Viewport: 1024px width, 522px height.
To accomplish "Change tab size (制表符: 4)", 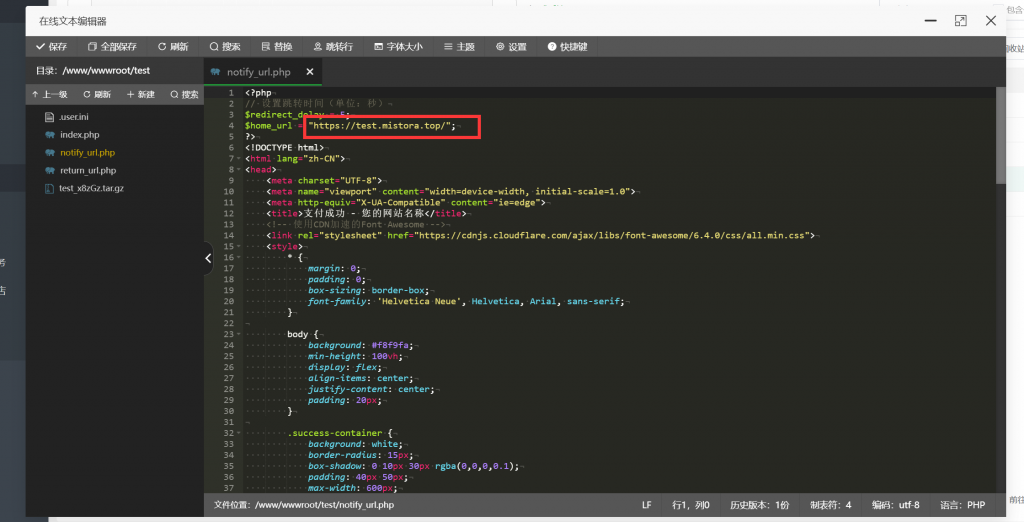I will tap(831, 505).
